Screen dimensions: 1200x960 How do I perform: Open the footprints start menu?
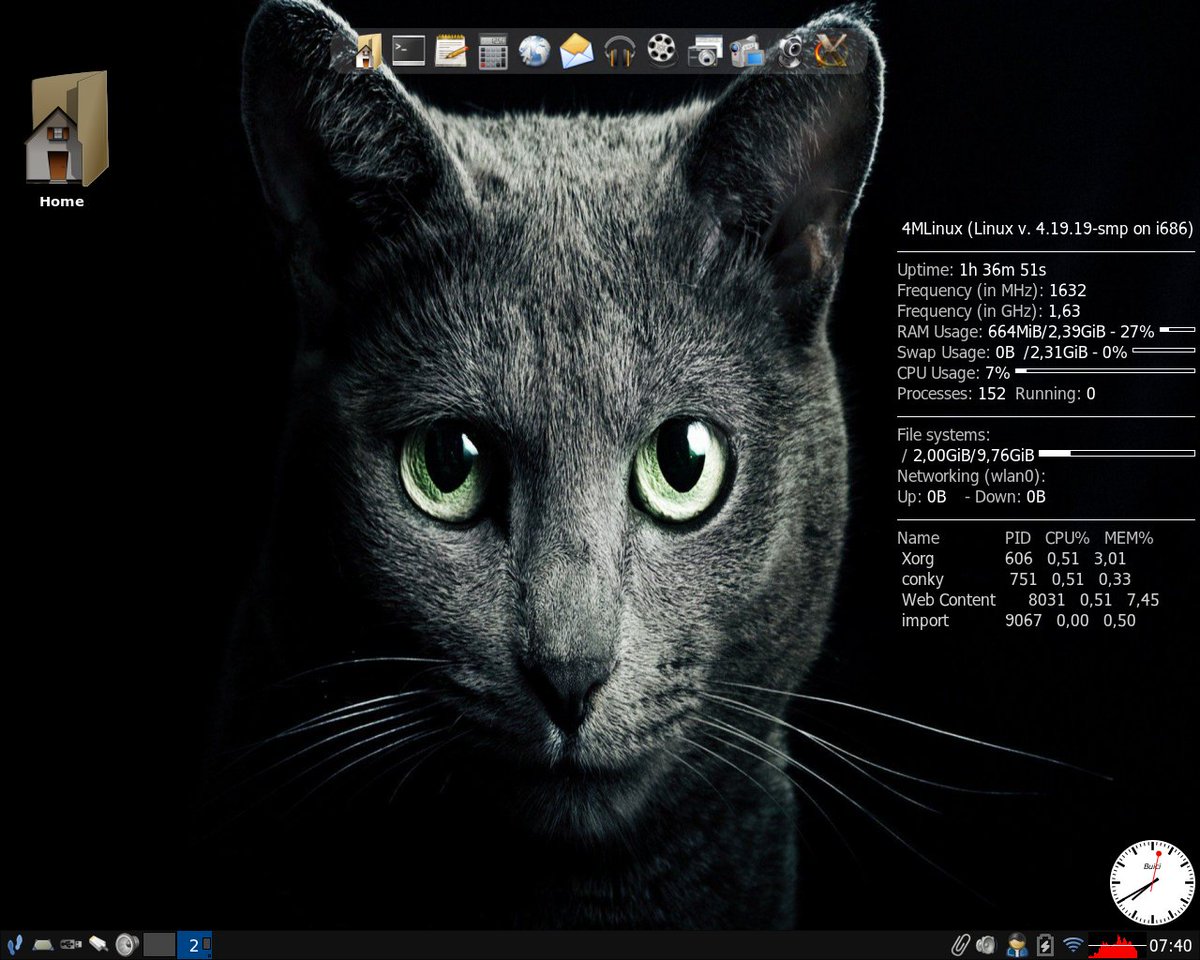[x=14, y=944]
